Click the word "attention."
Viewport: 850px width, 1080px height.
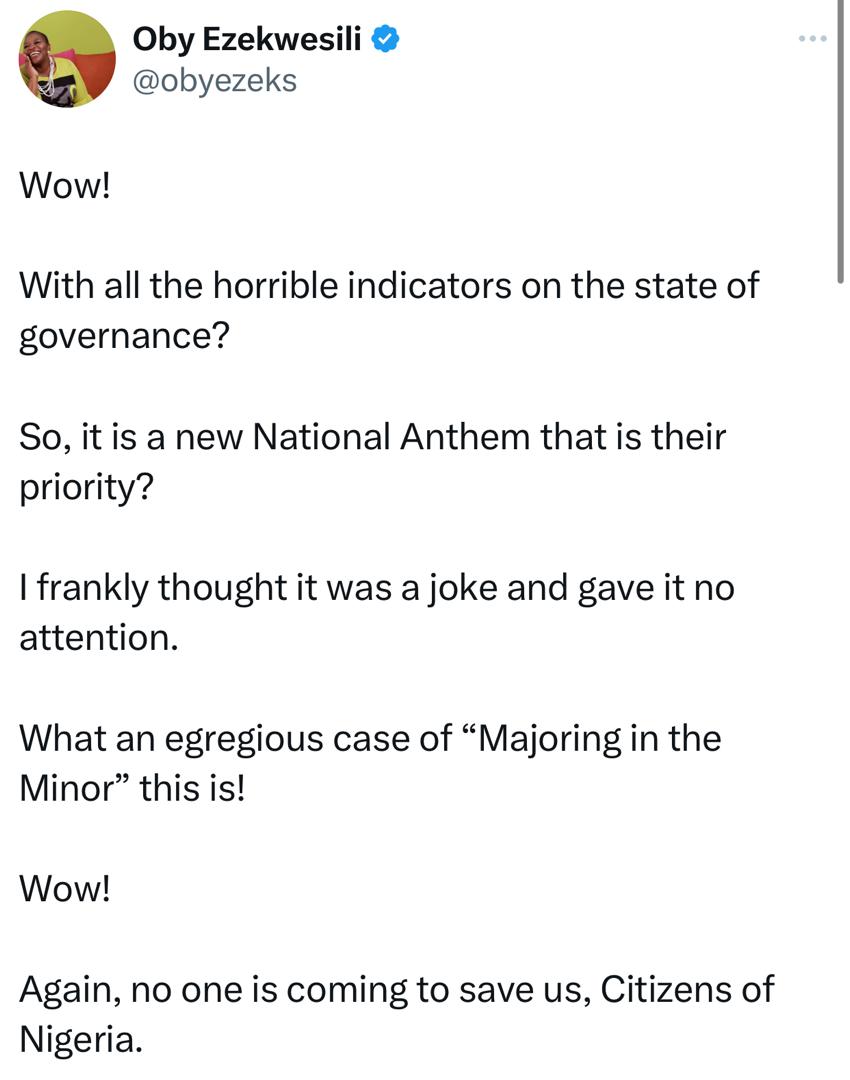(x=100, y=638)
